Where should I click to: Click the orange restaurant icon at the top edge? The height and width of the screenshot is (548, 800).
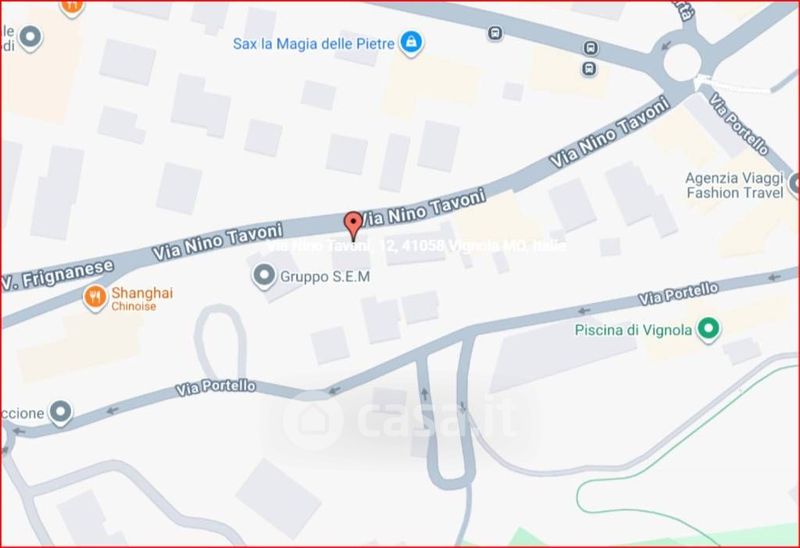[x=72, y=8]
